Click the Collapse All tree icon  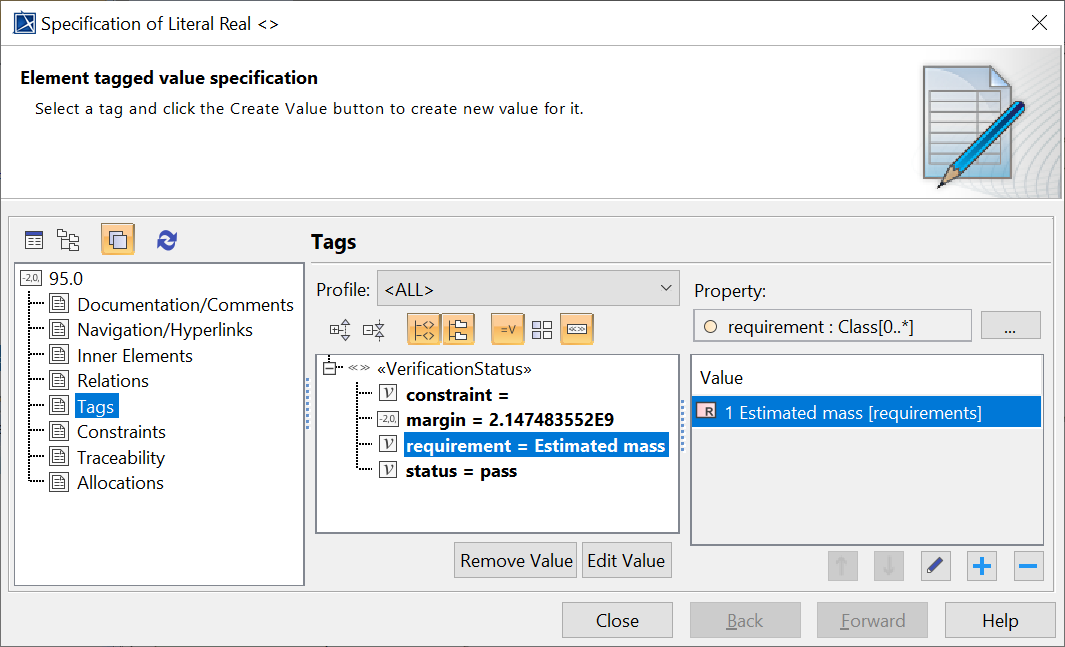point(373,329)
